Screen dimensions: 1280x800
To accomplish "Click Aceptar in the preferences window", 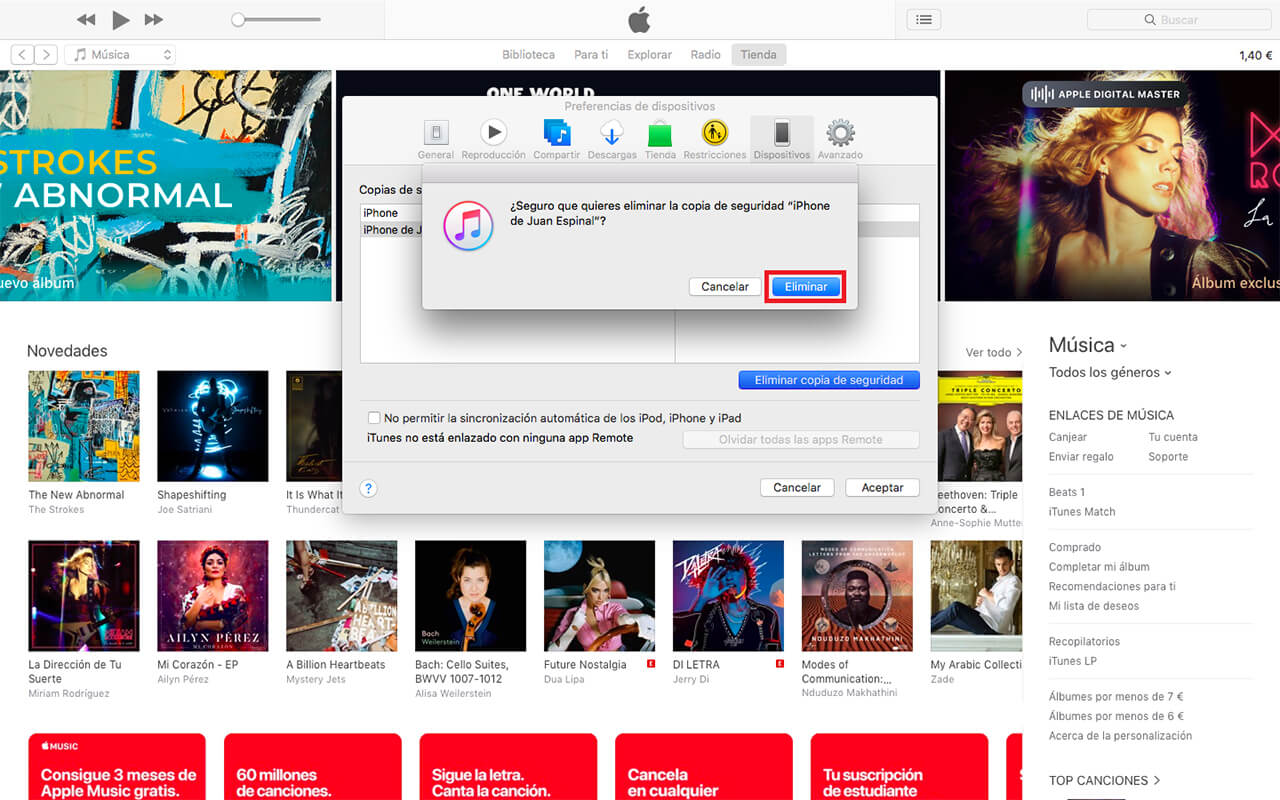I will (883, 488).
